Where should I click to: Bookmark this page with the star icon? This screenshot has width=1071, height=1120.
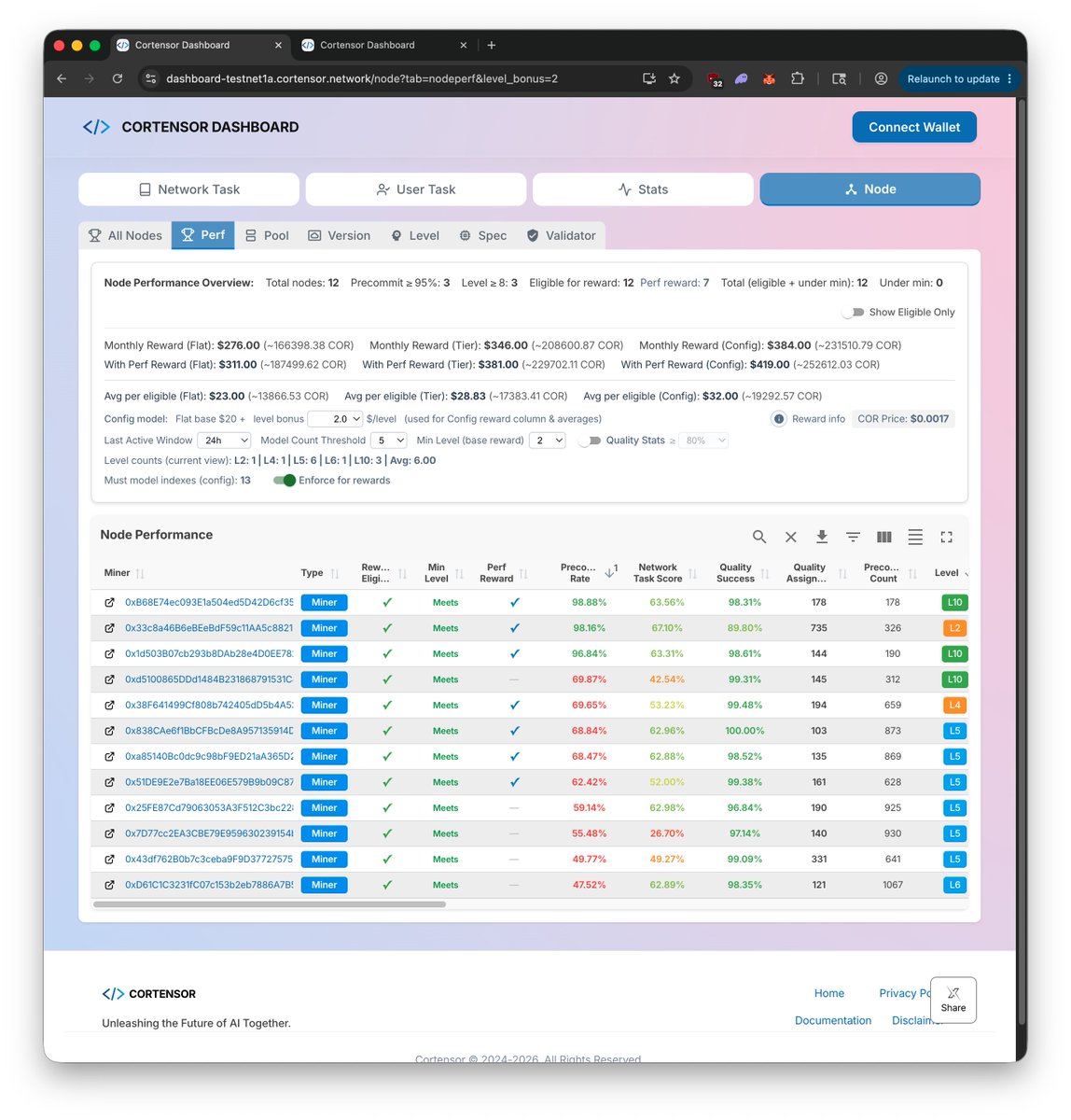[675, 79]
